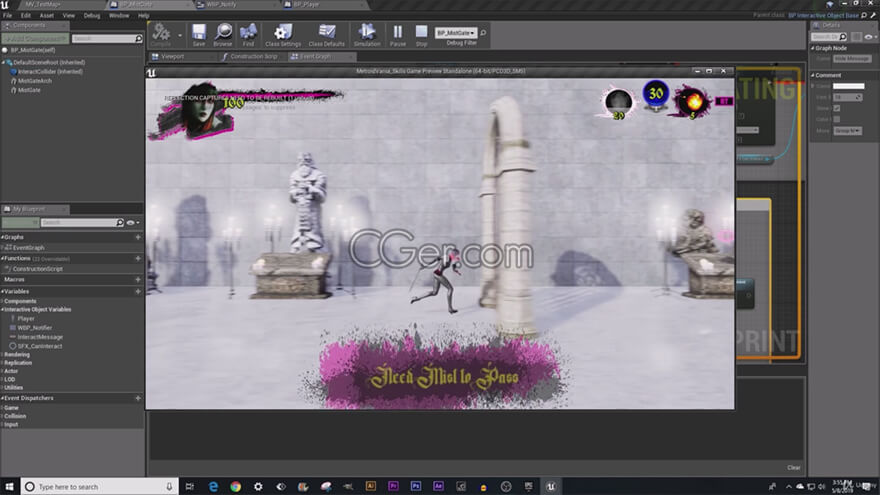Open the Asset menu
Viewport: 880px width, 495px height.
pyautogui.click(x=47, y=16)
